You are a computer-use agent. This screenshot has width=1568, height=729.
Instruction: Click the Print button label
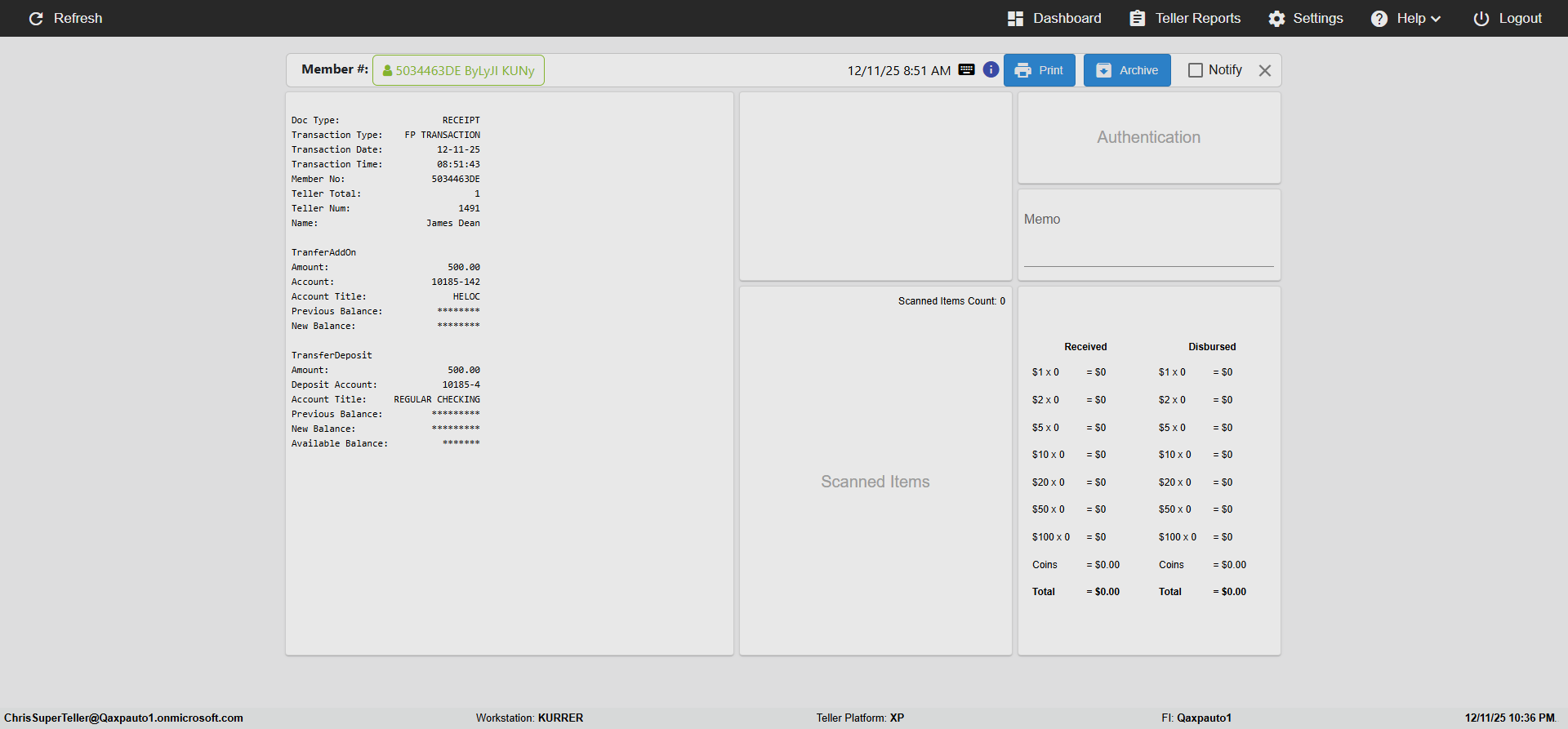[1051, 70]
